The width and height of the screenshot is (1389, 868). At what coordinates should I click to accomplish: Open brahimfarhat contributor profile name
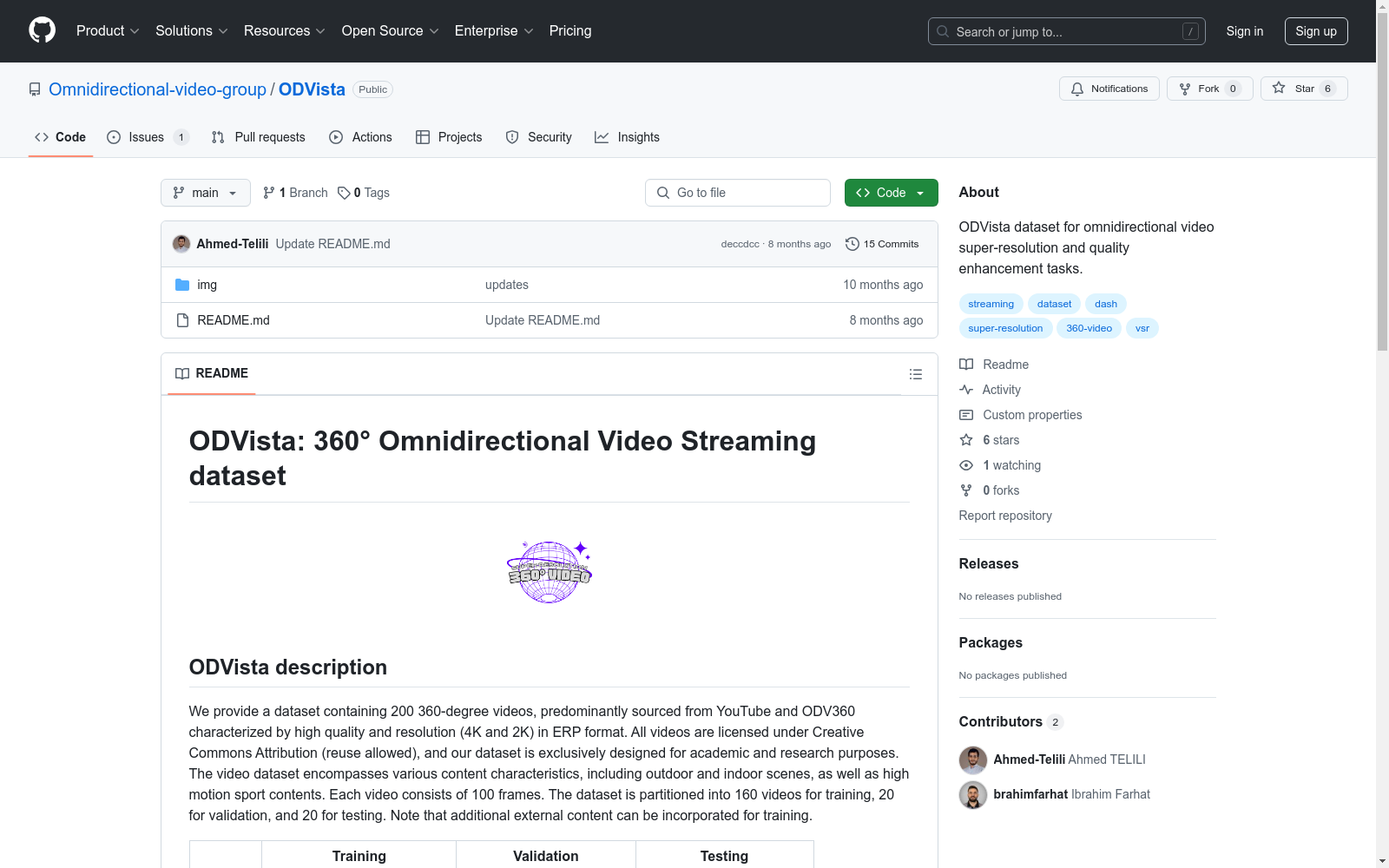1030,794
